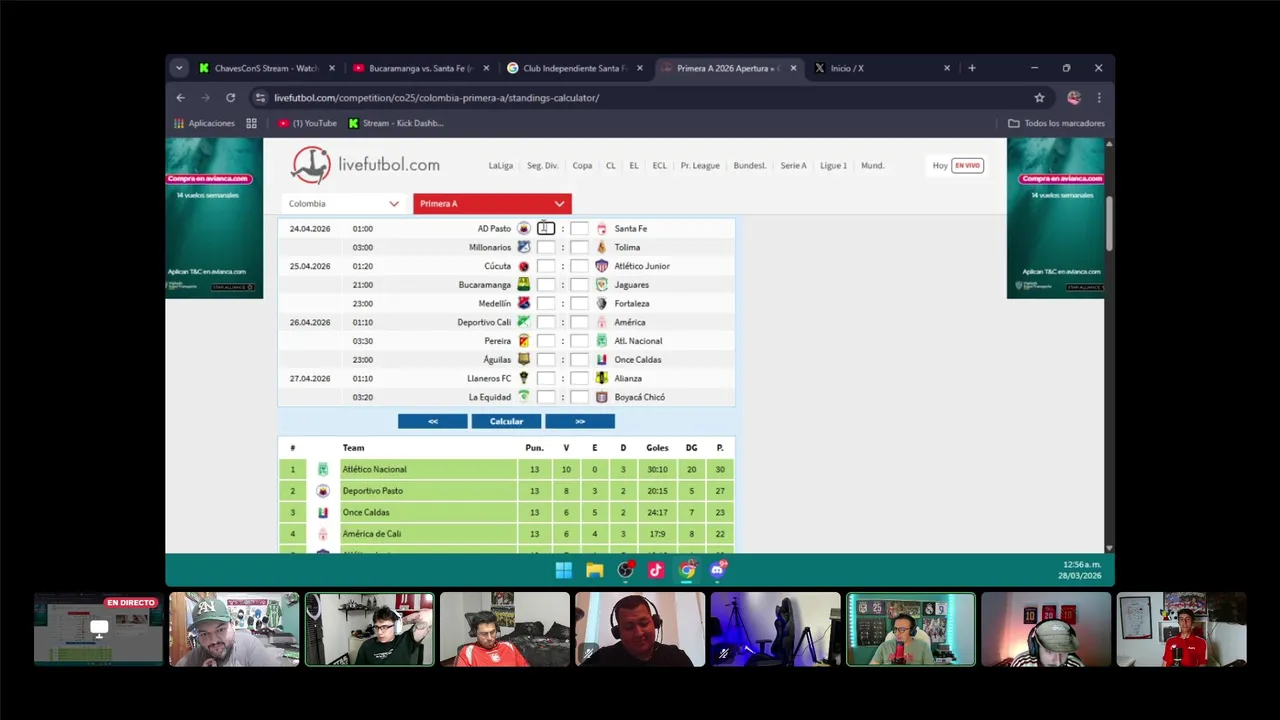Click the Cúcuta team crest
1280x720 pixels.
click(523, 266)
